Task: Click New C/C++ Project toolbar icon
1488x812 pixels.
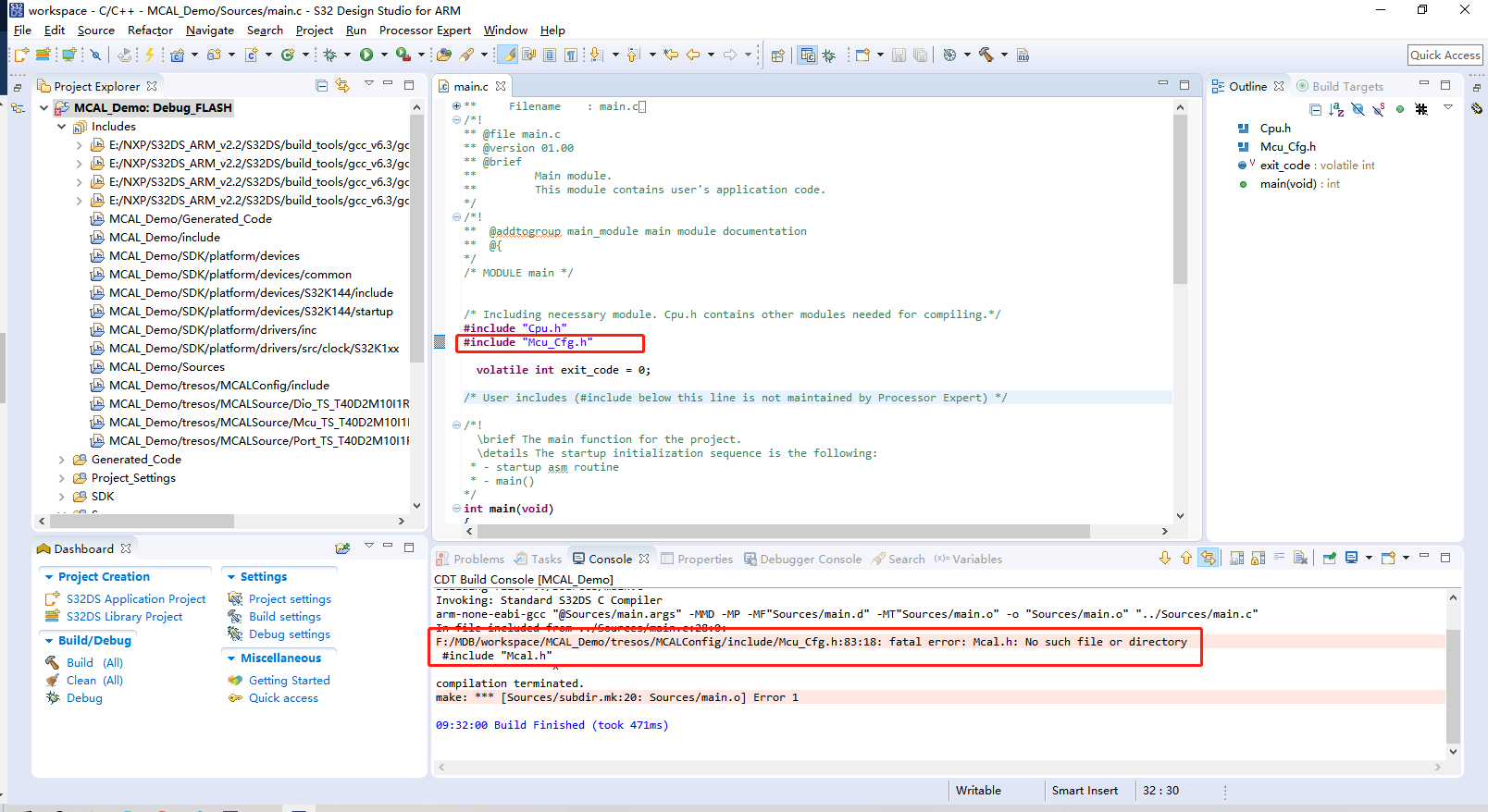Action: [x=178, y=55]
